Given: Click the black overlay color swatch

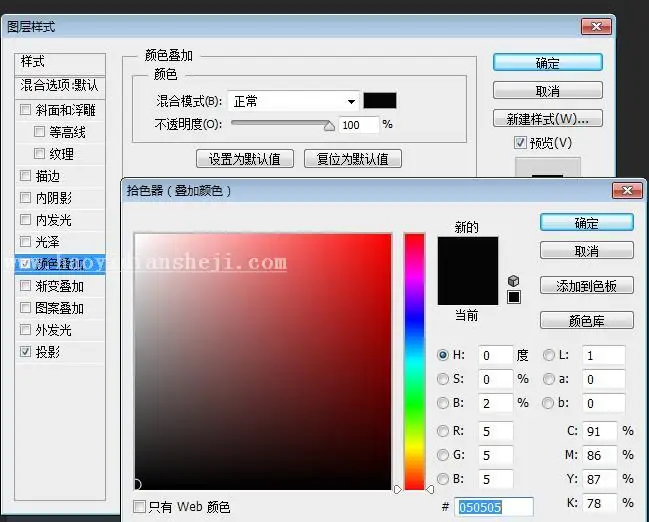Looking at the screenshot, I should [x=380, y=101].
